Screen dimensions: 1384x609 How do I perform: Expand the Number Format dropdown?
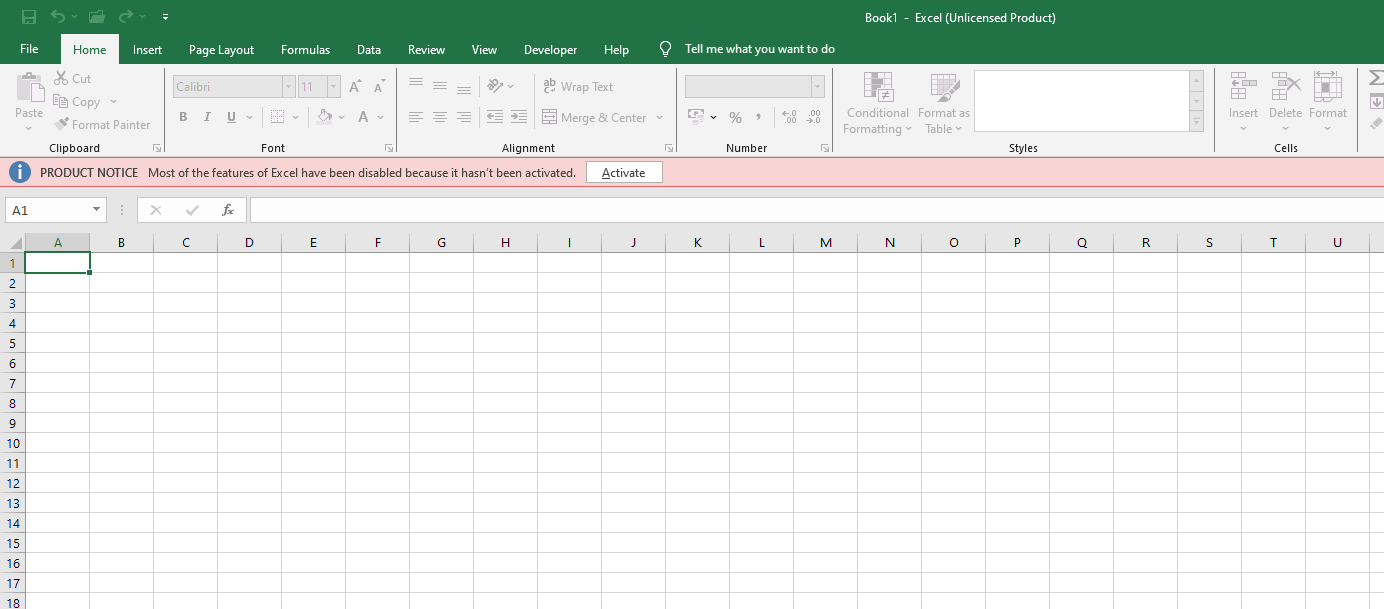point(818,87)
